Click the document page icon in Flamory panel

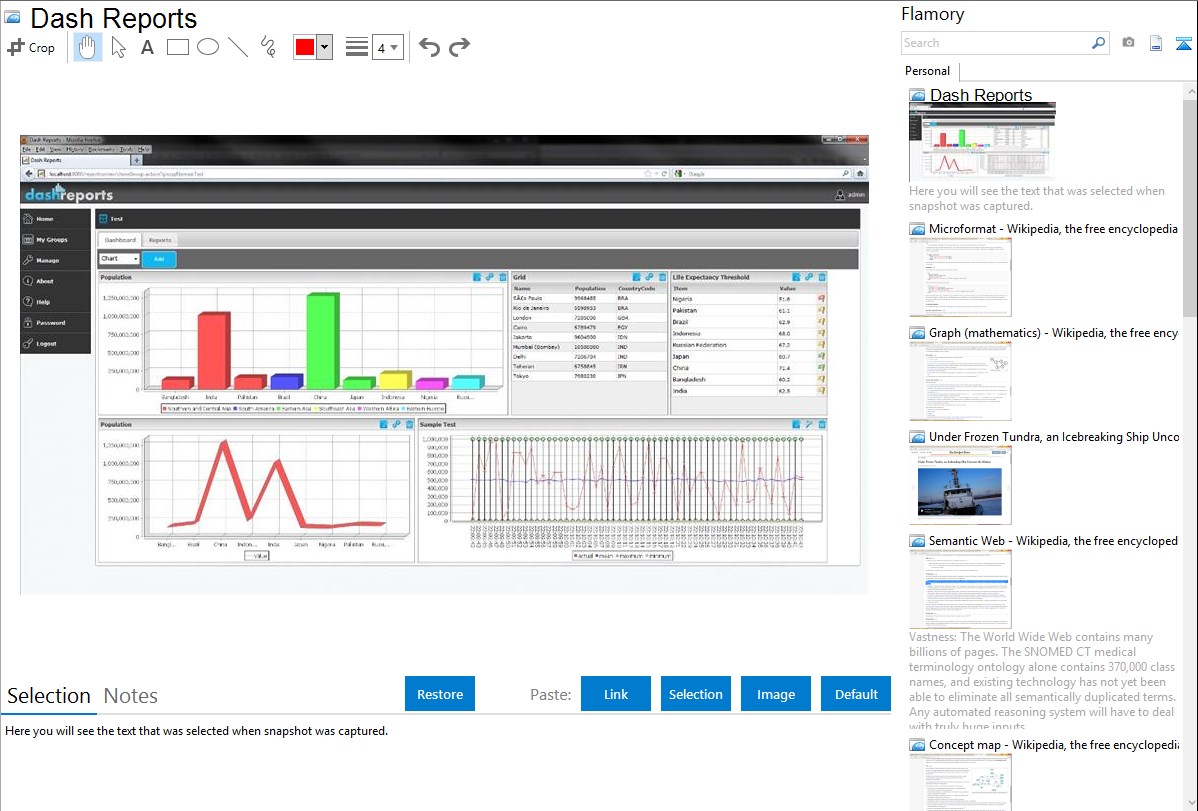click(x=1156, y=43)
